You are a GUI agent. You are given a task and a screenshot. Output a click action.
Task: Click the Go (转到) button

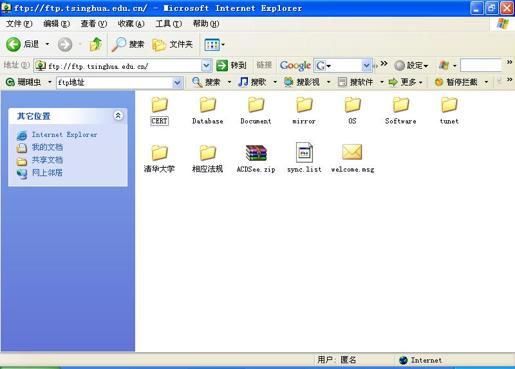click(231, 65)
